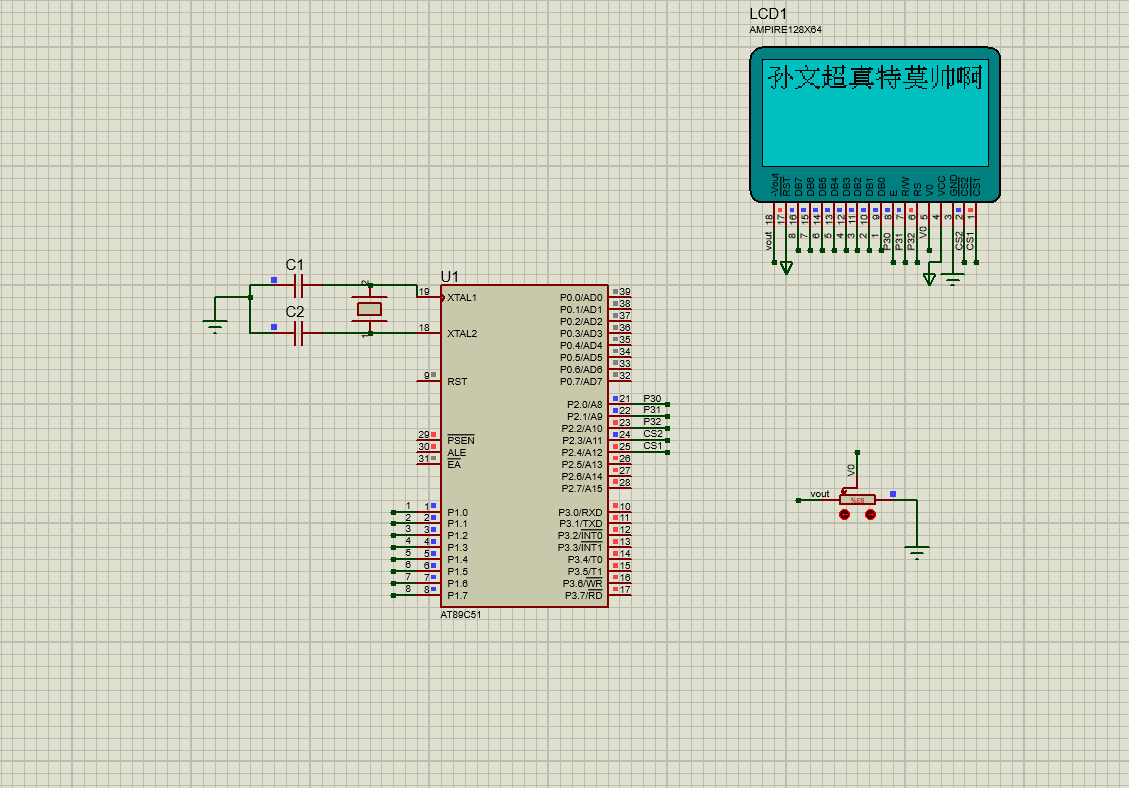Click the P2.7/A15 pin label

coord(582,488)
